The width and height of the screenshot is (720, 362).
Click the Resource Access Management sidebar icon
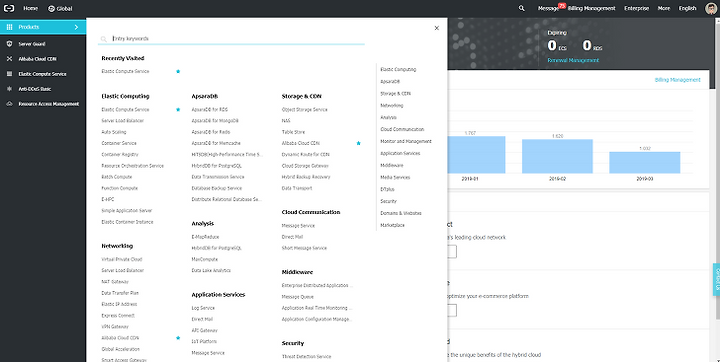[x=9, y=104]
